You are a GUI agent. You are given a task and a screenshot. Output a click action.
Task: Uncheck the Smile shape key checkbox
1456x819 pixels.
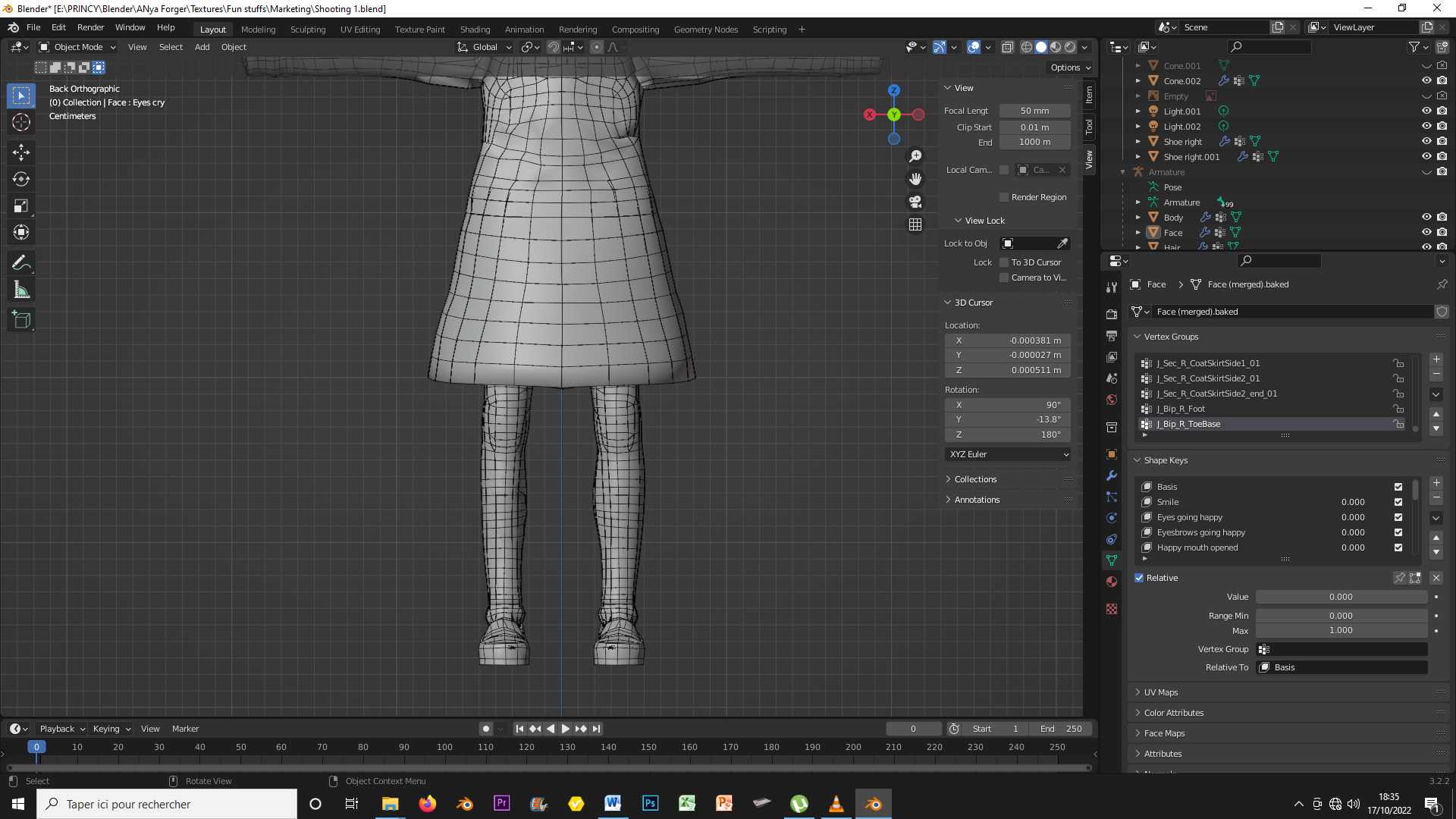[x=1398, y=502]
